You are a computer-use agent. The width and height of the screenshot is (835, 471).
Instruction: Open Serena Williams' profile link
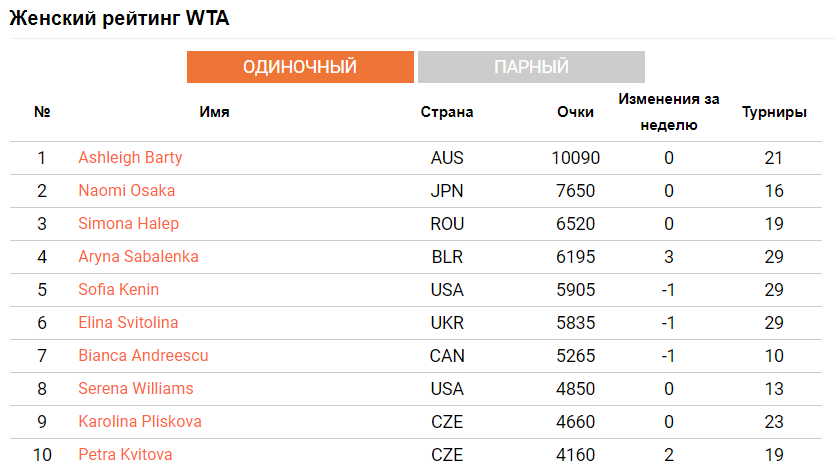(135, 389)
